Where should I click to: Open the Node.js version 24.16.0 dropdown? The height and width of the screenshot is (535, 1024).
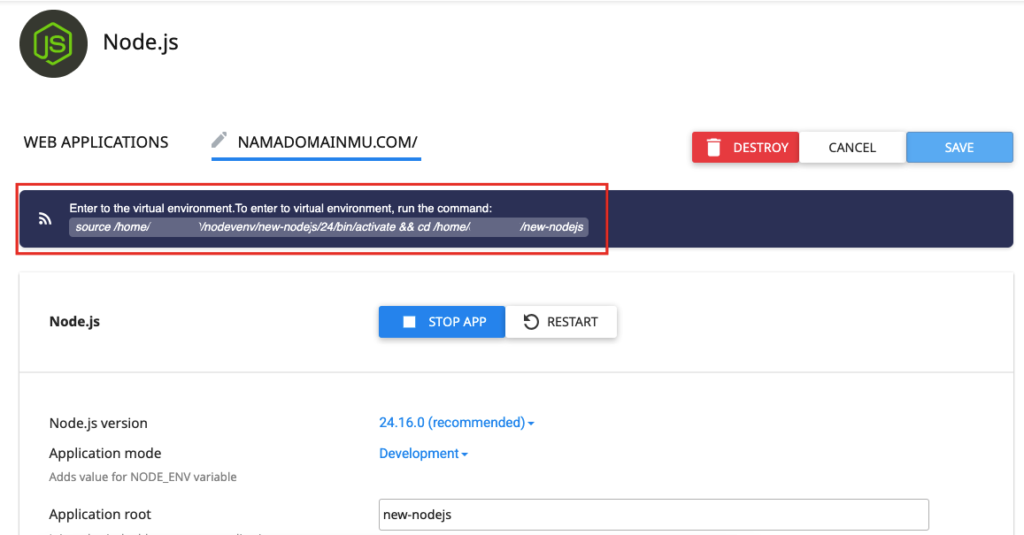point(456,423)
